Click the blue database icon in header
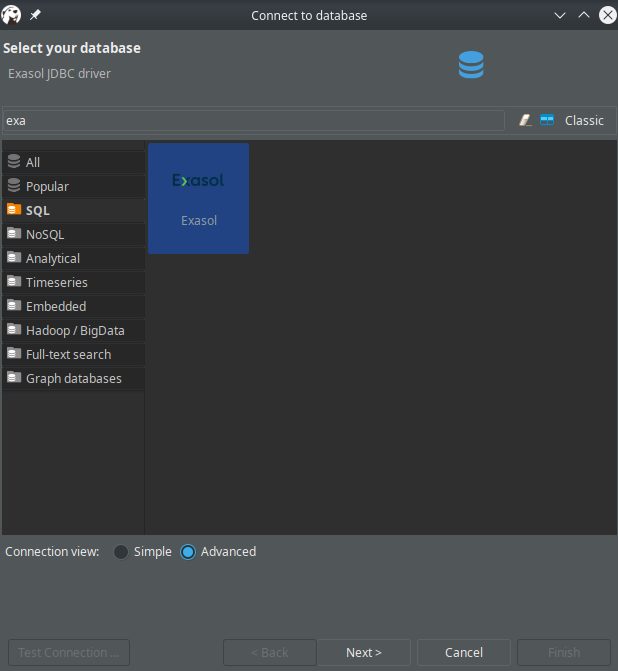618x671 pixels. tap(471, 65)
